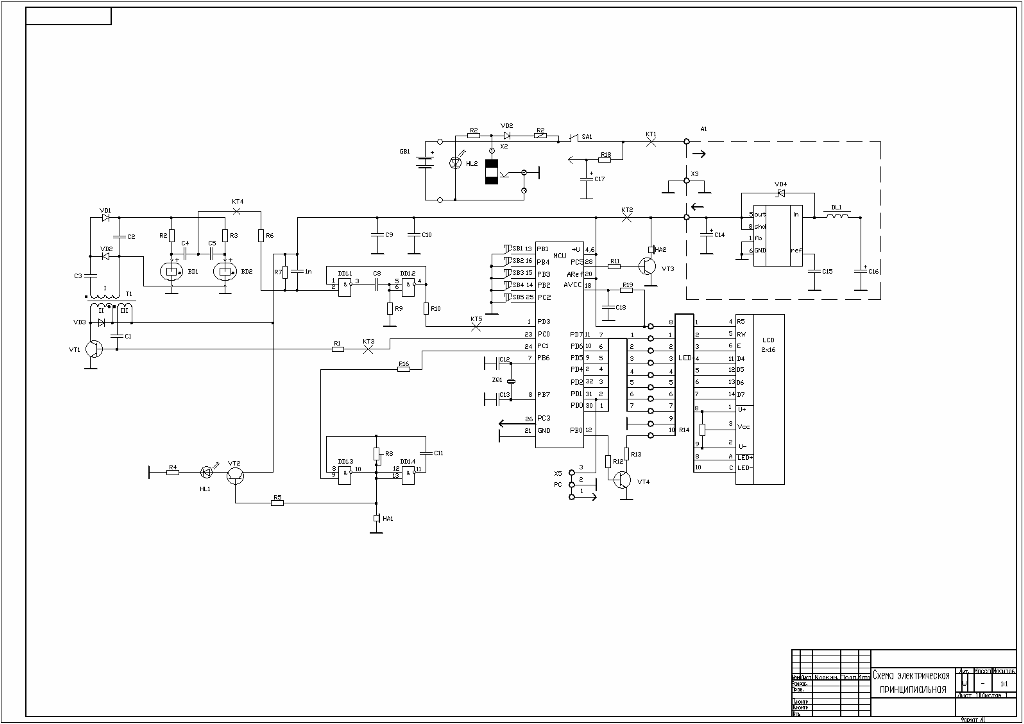Image resolution: width=1024 pixels, height=724 pixels.
Task: Click the VT3 transistor symbol
Action: (x=647, y=267)
